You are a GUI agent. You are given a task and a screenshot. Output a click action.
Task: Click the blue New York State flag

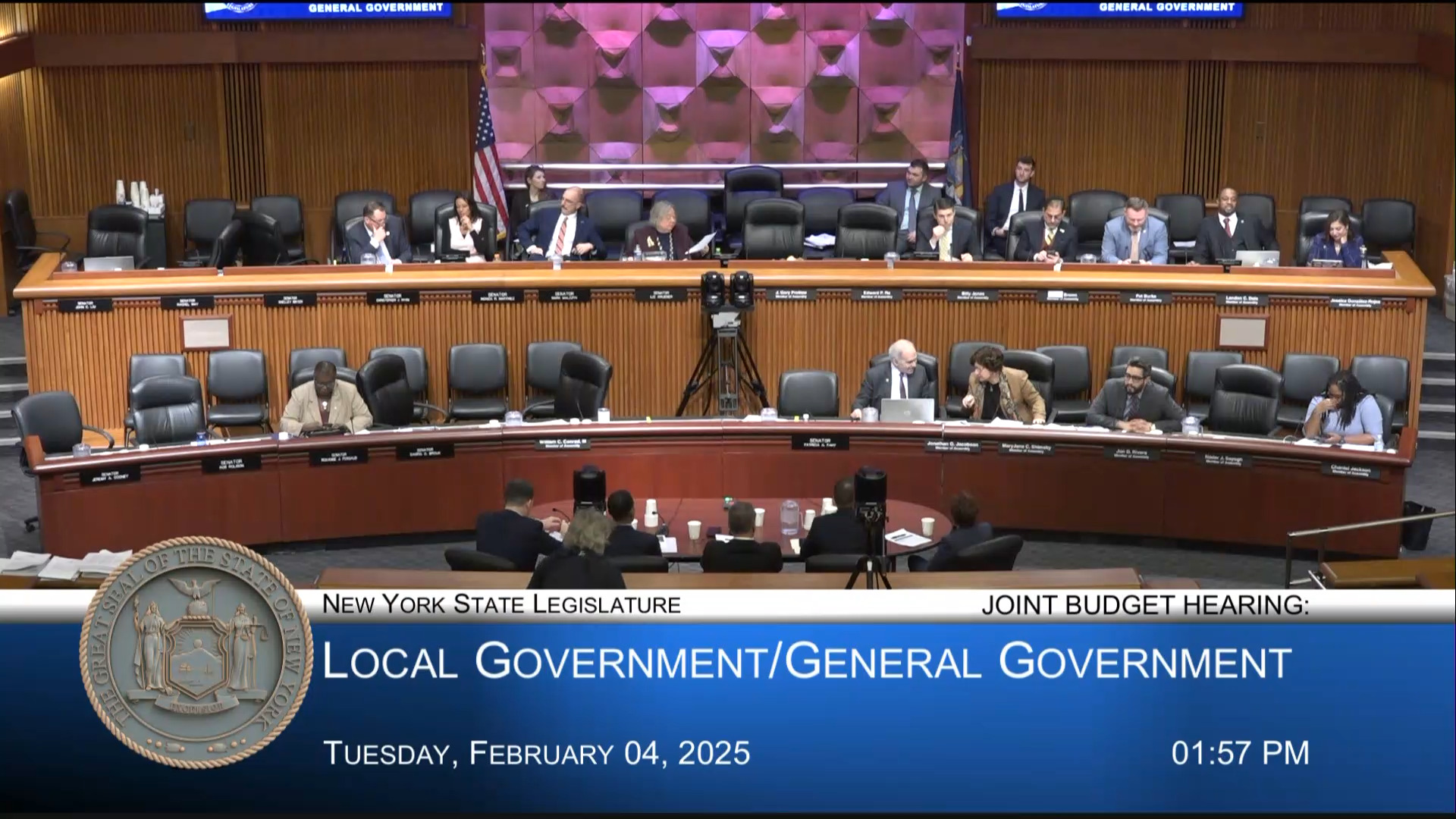click(959, 144)
